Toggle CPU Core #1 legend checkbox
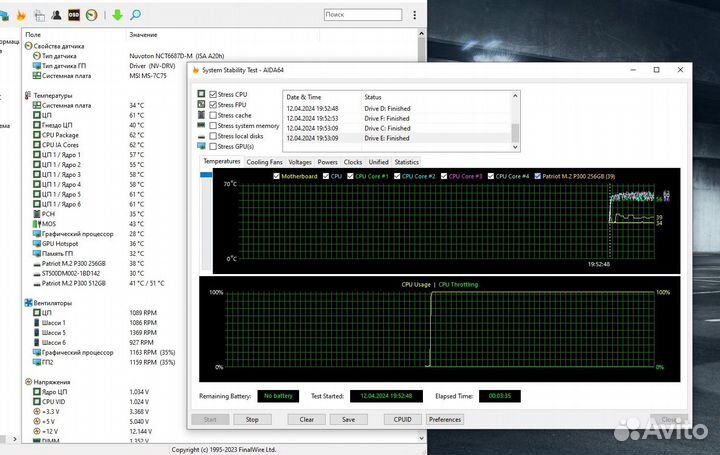Screen dimensions: 720x455 350,176
